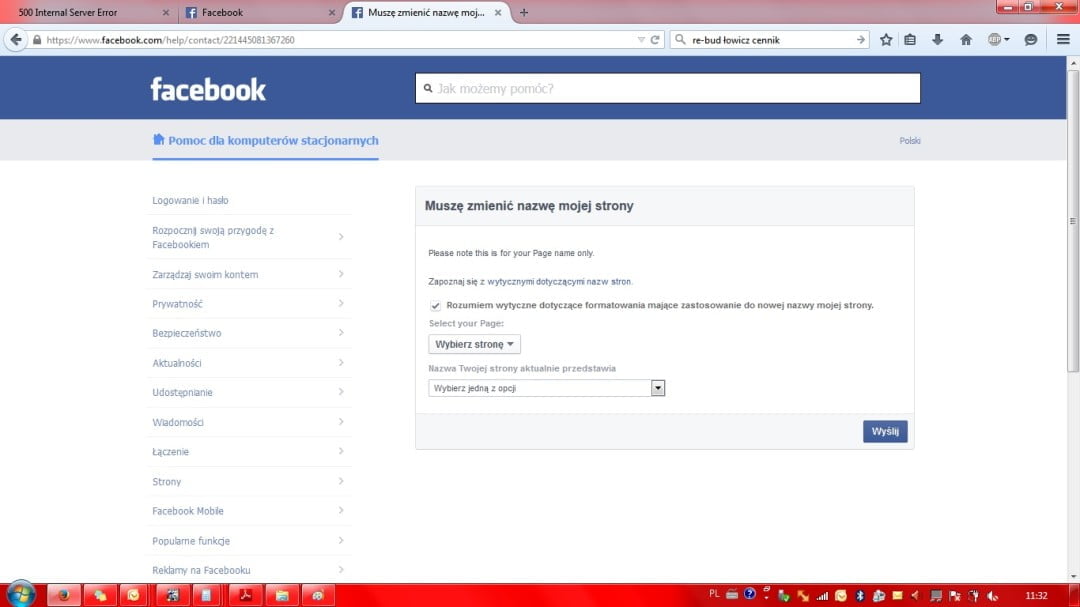Select the Pomoc dla komputerów stacjonarnych tab
The height and width of the screenshot is (607, 1080).
265,141
